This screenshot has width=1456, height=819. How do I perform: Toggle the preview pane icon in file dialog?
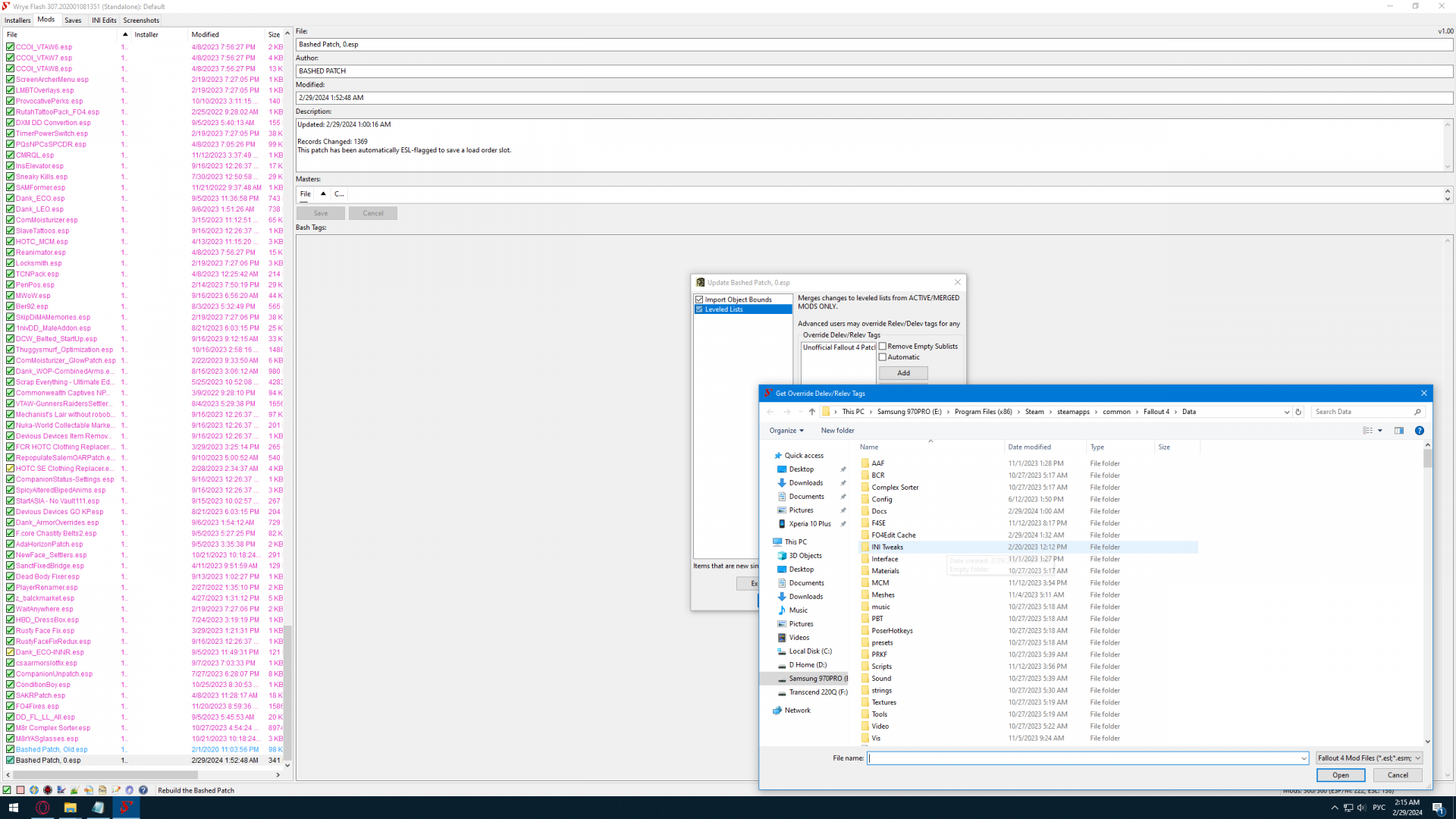point(1399,431)
